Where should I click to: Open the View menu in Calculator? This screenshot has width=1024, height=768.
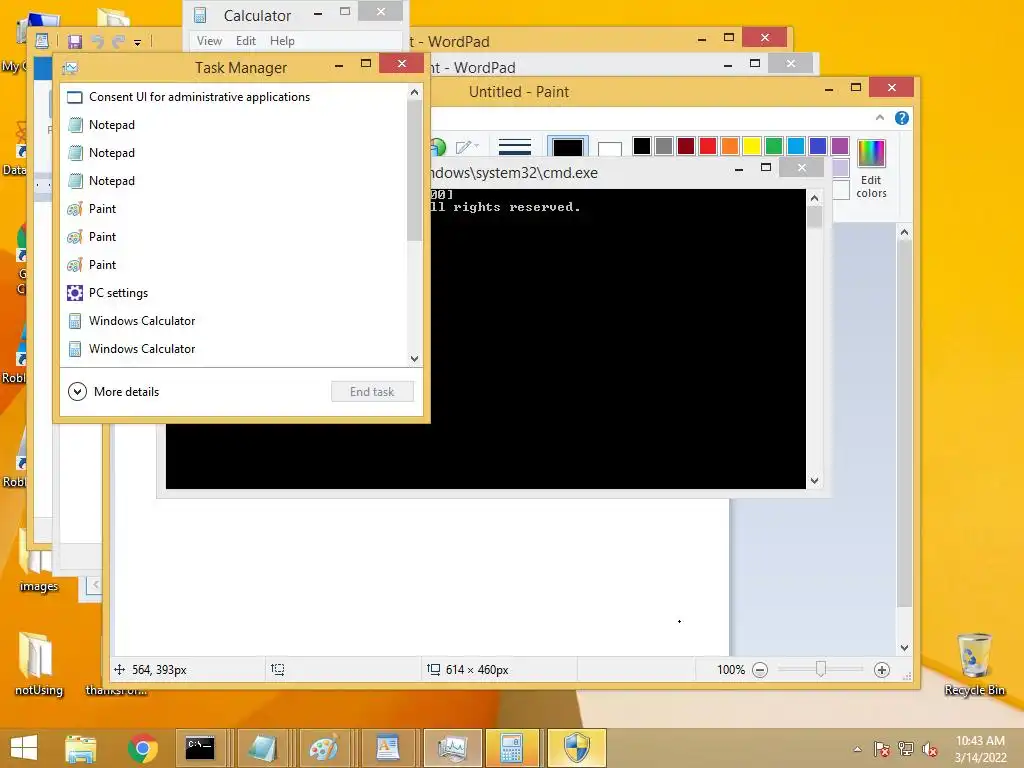[209, 40]
